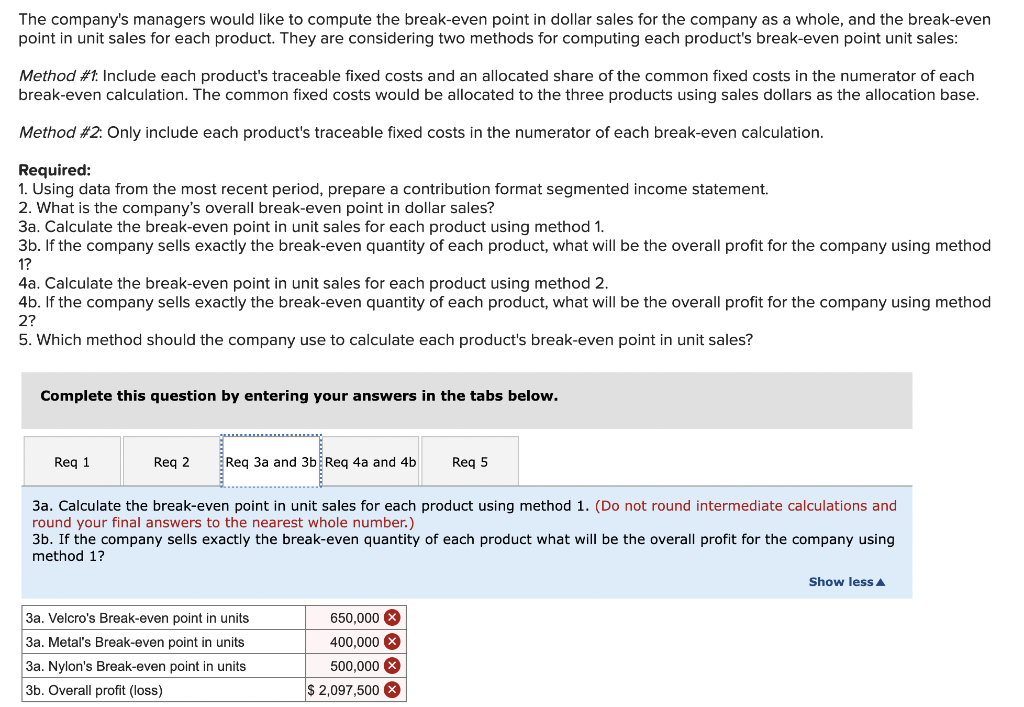Click the error icon next to Metal's break-even
Screen dimensions: 1024x707
pyautogui.click(x=391, y=641)
